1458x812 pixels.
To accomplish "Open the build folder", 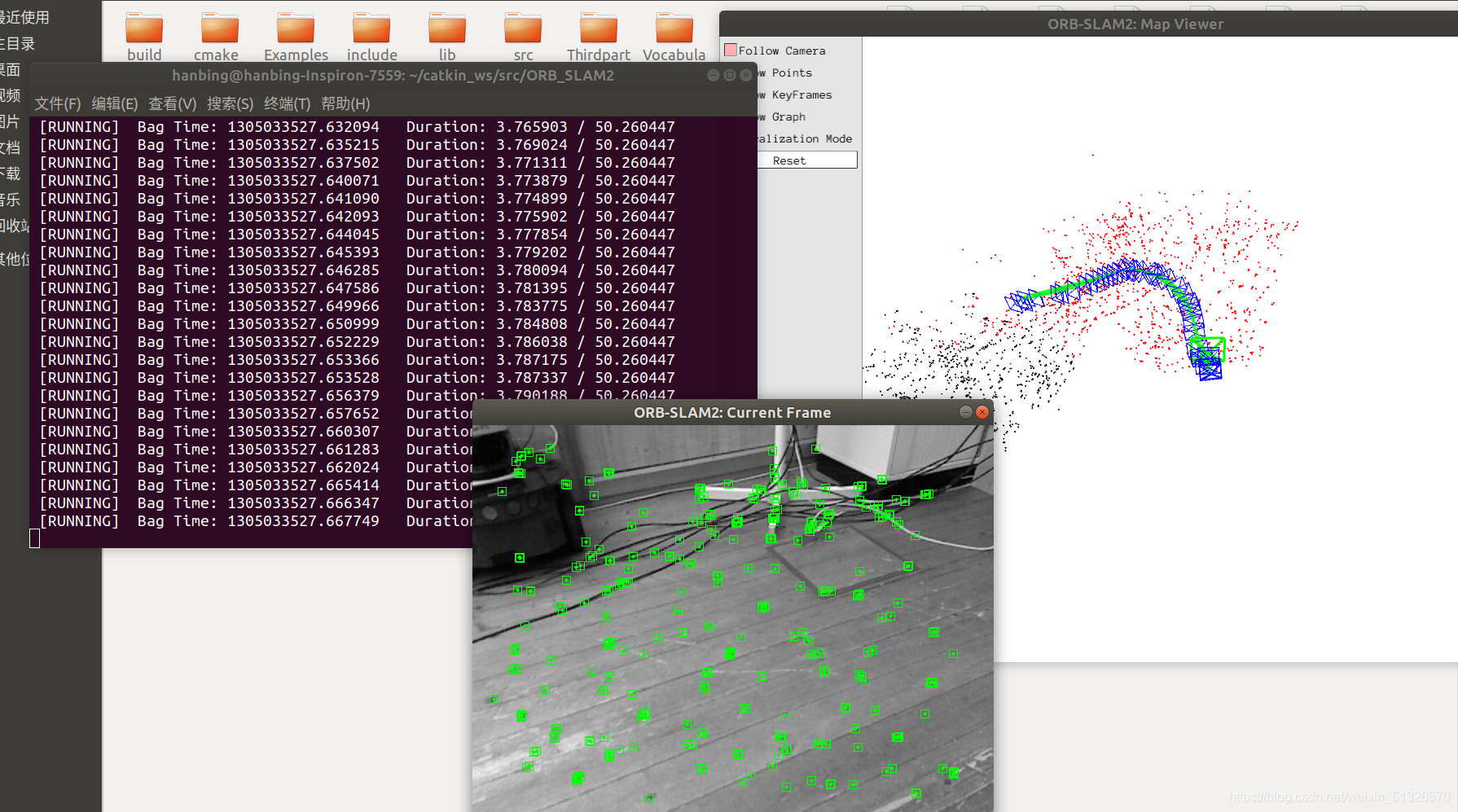I will (144, 37).
